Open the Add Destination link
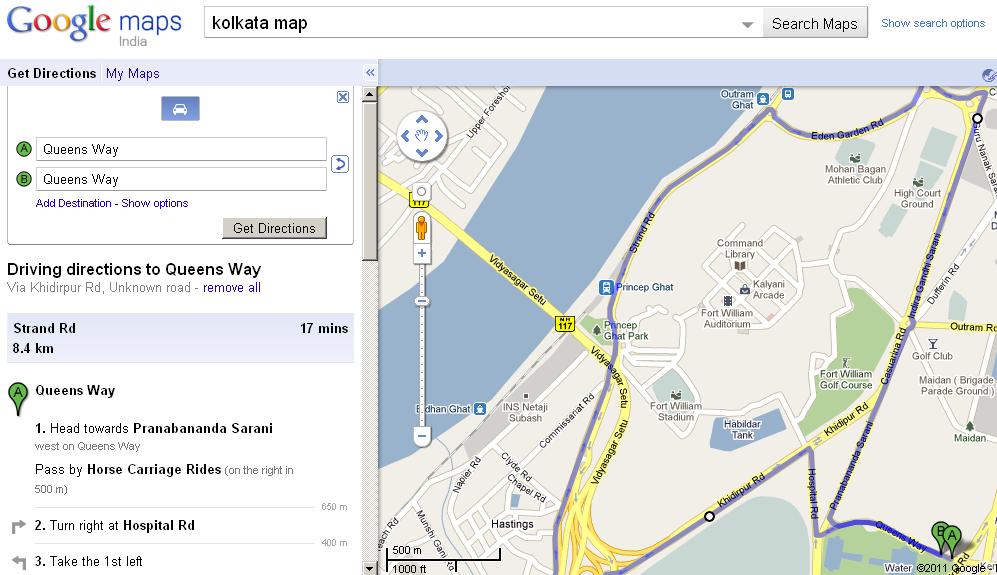 tap(73, 204)
